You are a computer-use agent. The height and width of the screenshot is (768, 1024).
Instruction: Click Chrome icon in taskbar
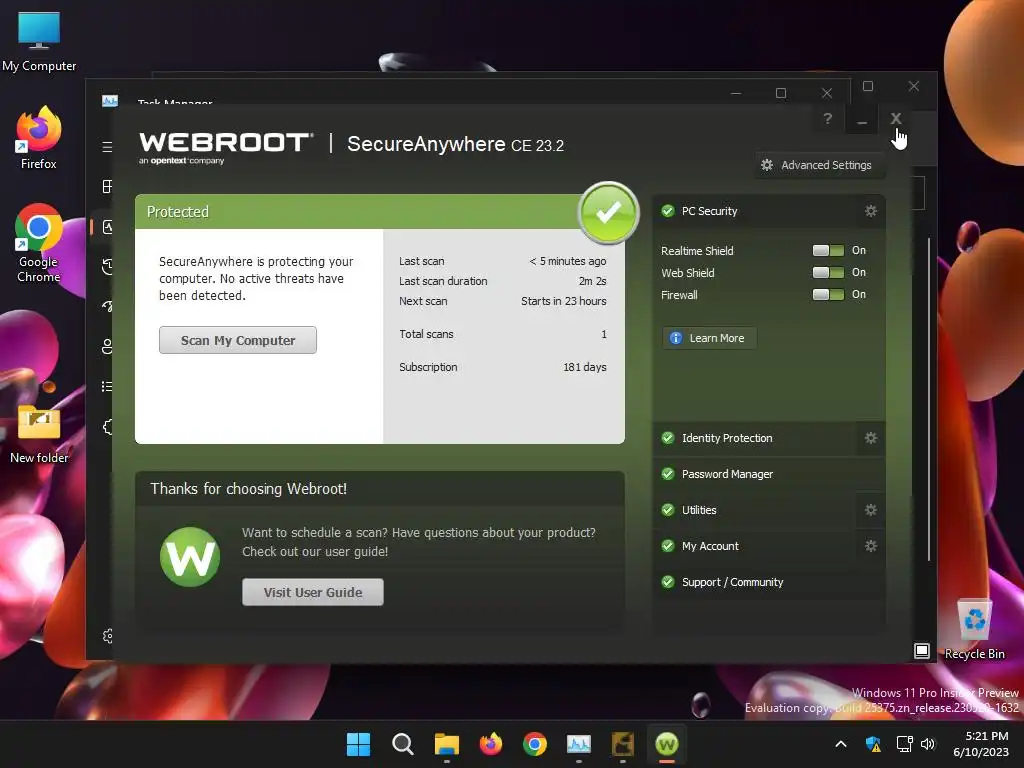pyautogui.click(x=535, y=744)
